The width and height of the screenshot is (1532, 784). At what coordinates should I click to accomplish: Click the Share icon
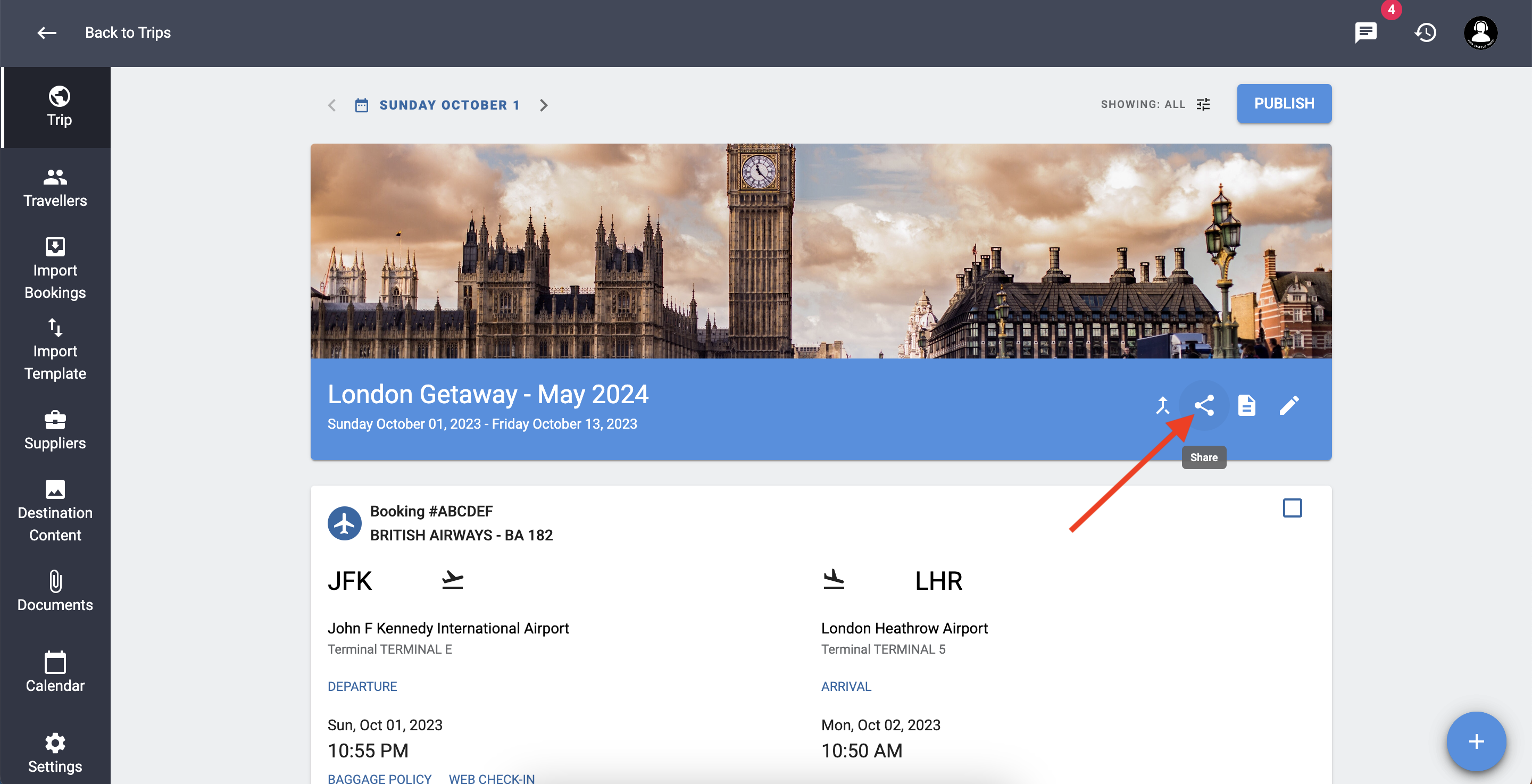click(1204, 406)
